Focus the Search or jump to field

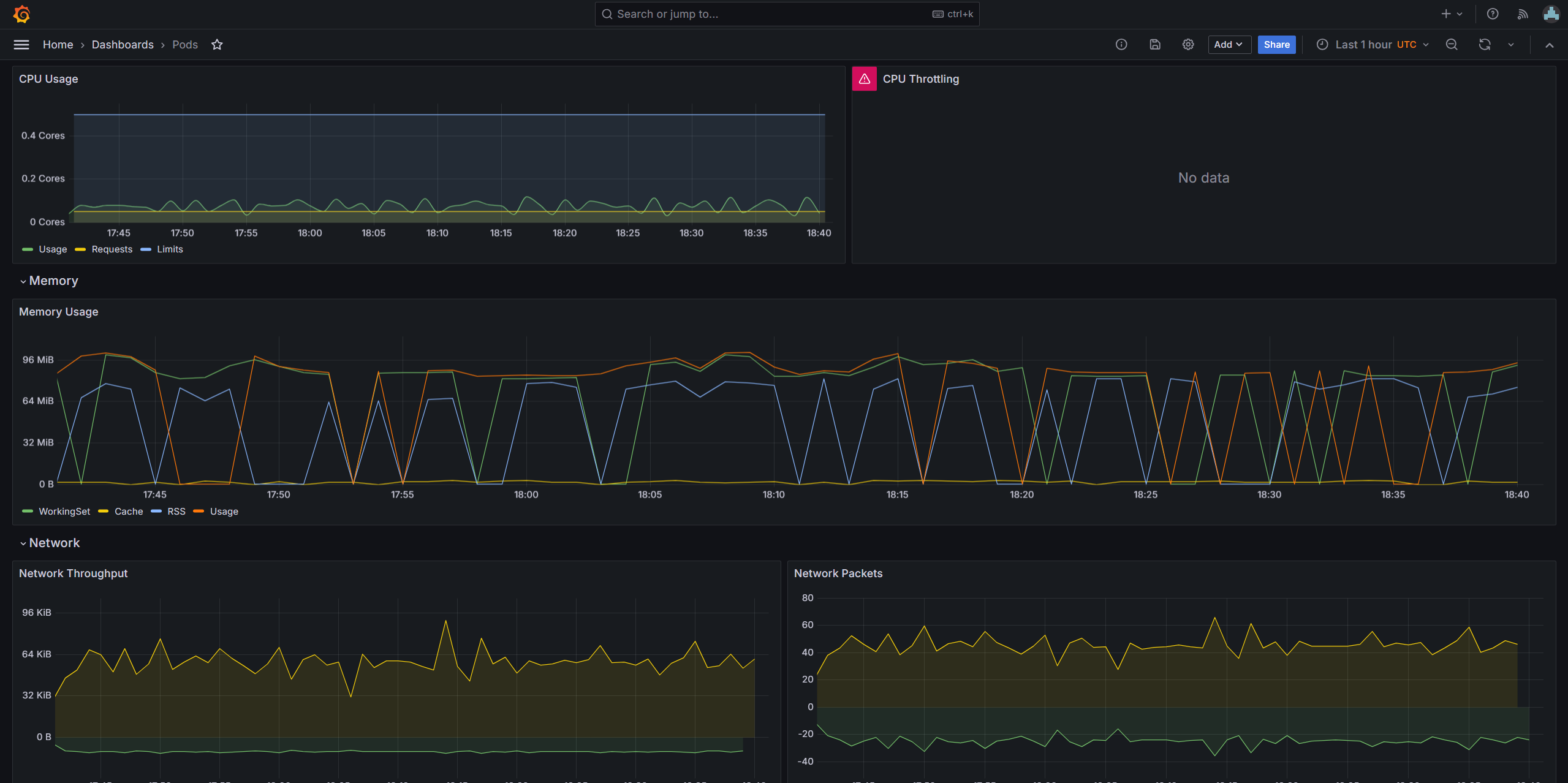coord(787,14)
